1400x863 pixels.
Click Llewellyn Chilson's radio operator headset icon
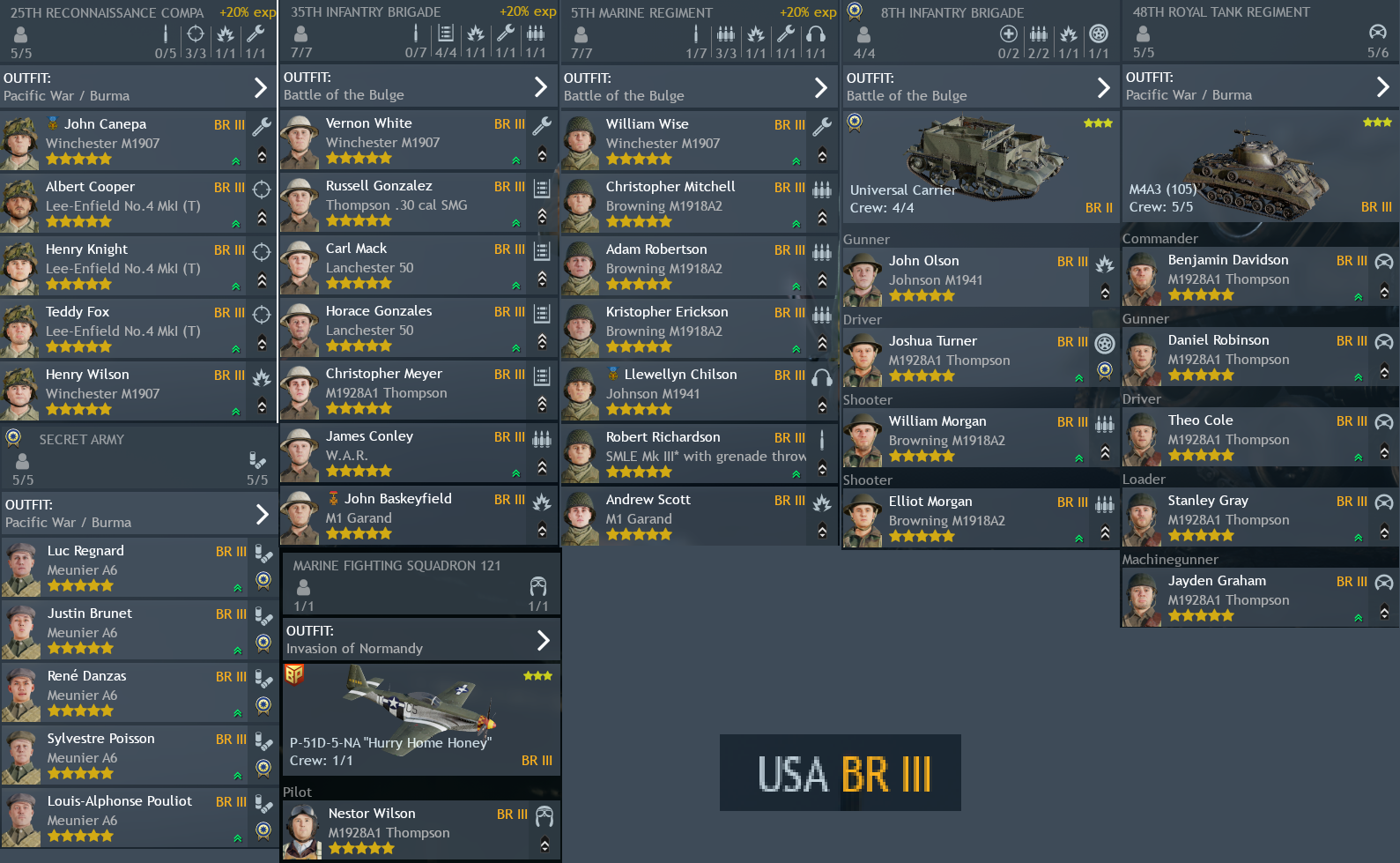tap(822, 377)
